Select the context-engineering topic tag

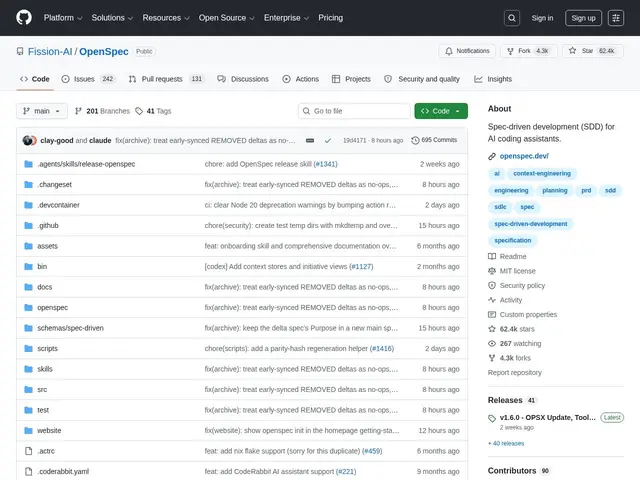tap(542, 173)
